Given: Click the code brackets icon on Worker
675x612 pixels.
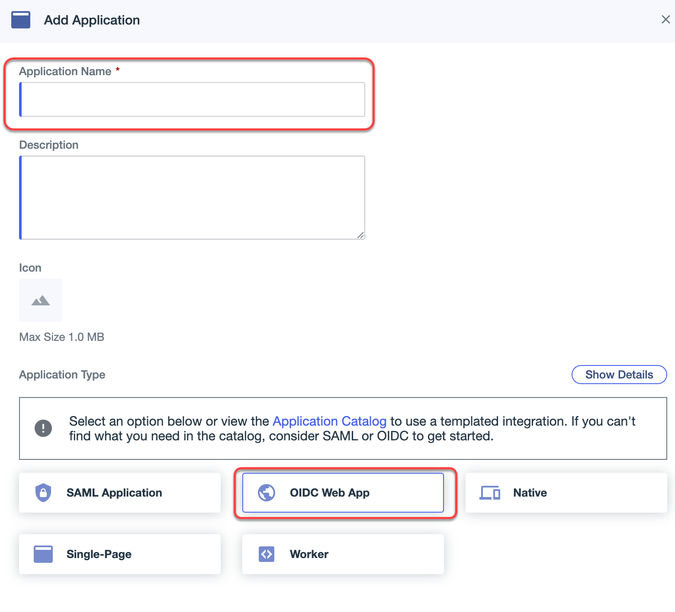Looking at the screenshot, I should pos(267,554).
